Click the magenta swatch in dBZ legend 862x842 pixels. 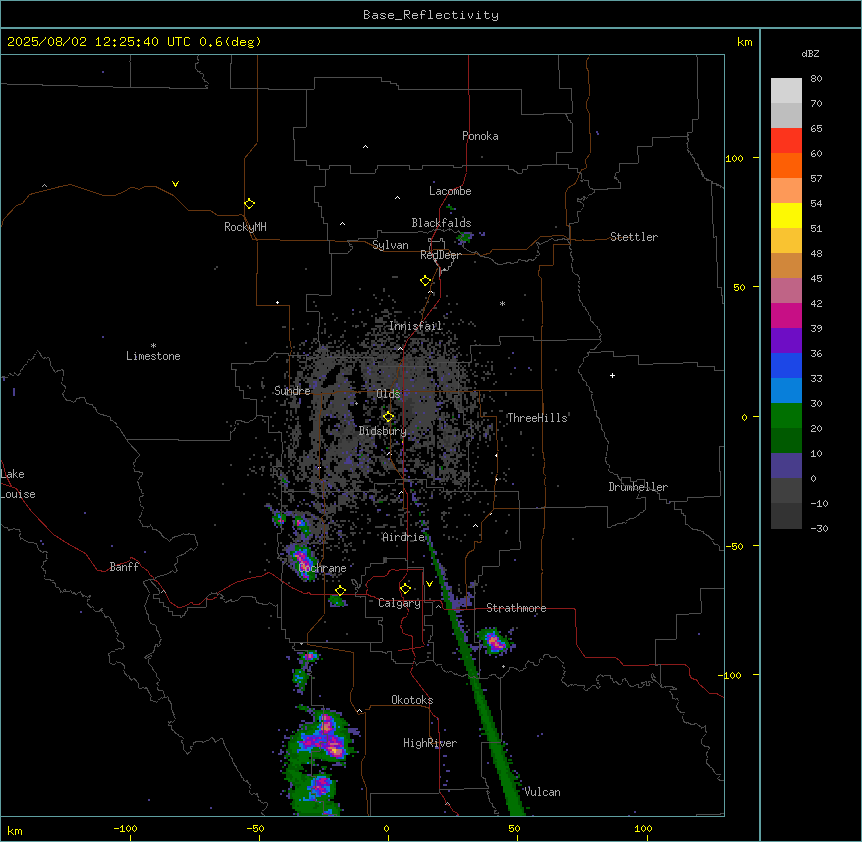pos(786,315)
